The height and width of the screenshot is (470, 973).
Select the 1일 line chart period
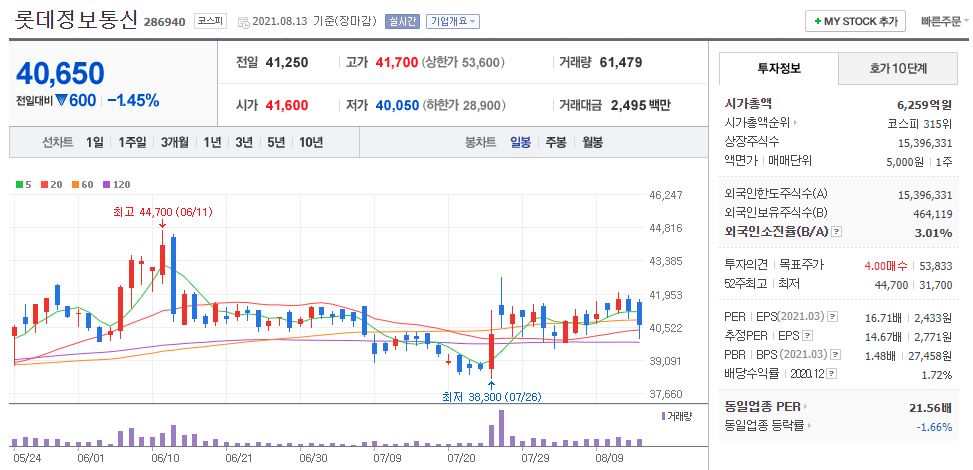pos(95,142)
